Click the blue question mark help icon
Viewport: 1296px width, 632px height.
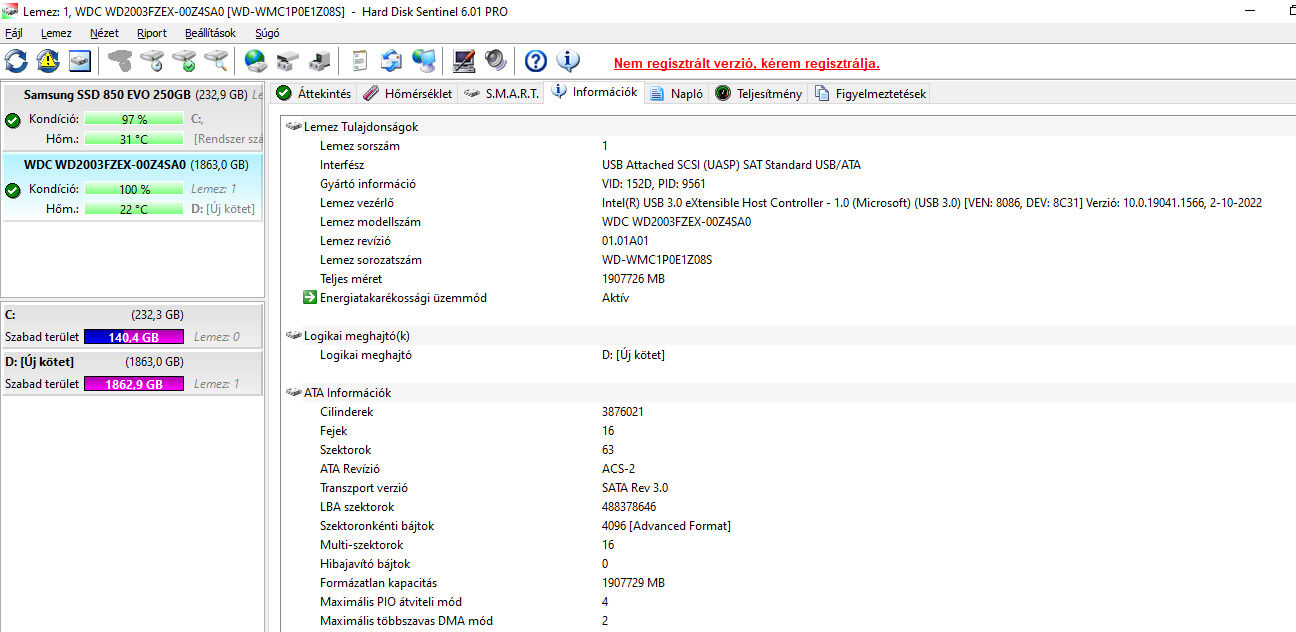click(536, 61)
